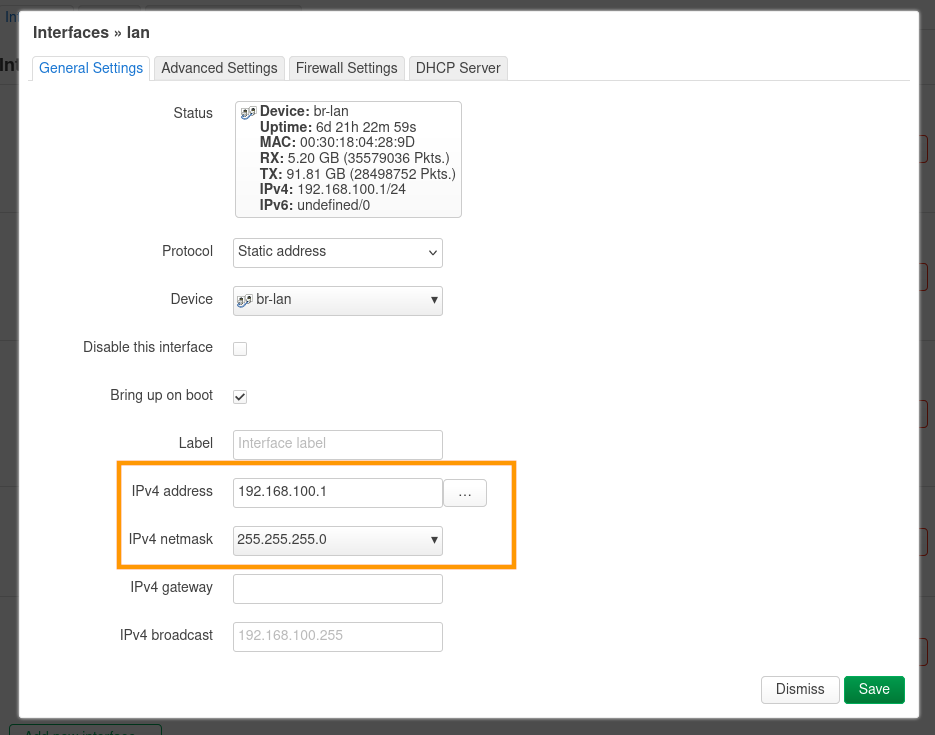The height and width of the screenshot is (735, 935).
Task: Switch to the Advanced Settings tab
Action: pyautogui.click(x=219, y=68)
